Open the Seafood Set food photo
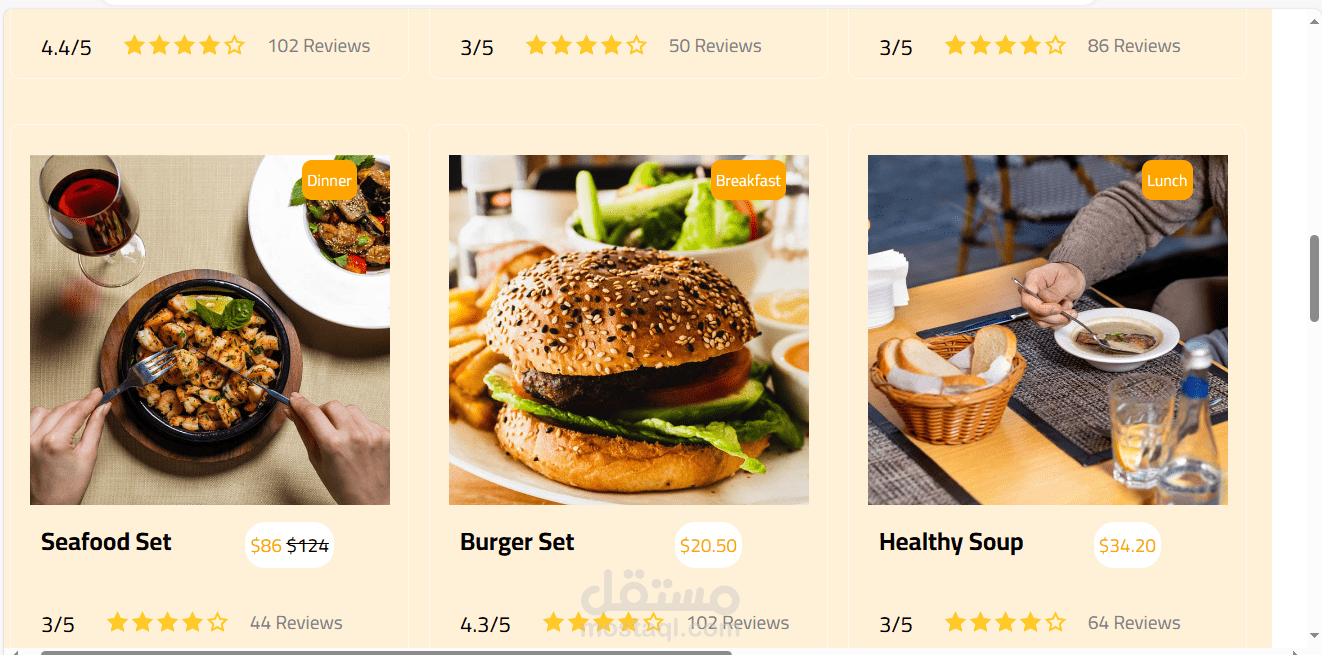 coord(210,330)
